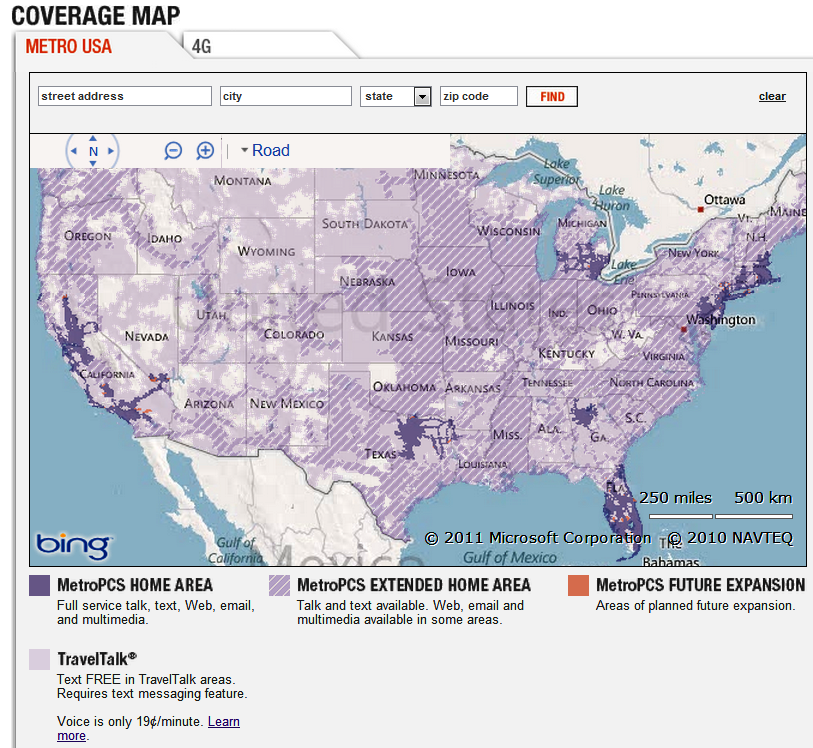Click the Arizona label on the map
This screenshot has height=748, width=813.
coord(209,404)
